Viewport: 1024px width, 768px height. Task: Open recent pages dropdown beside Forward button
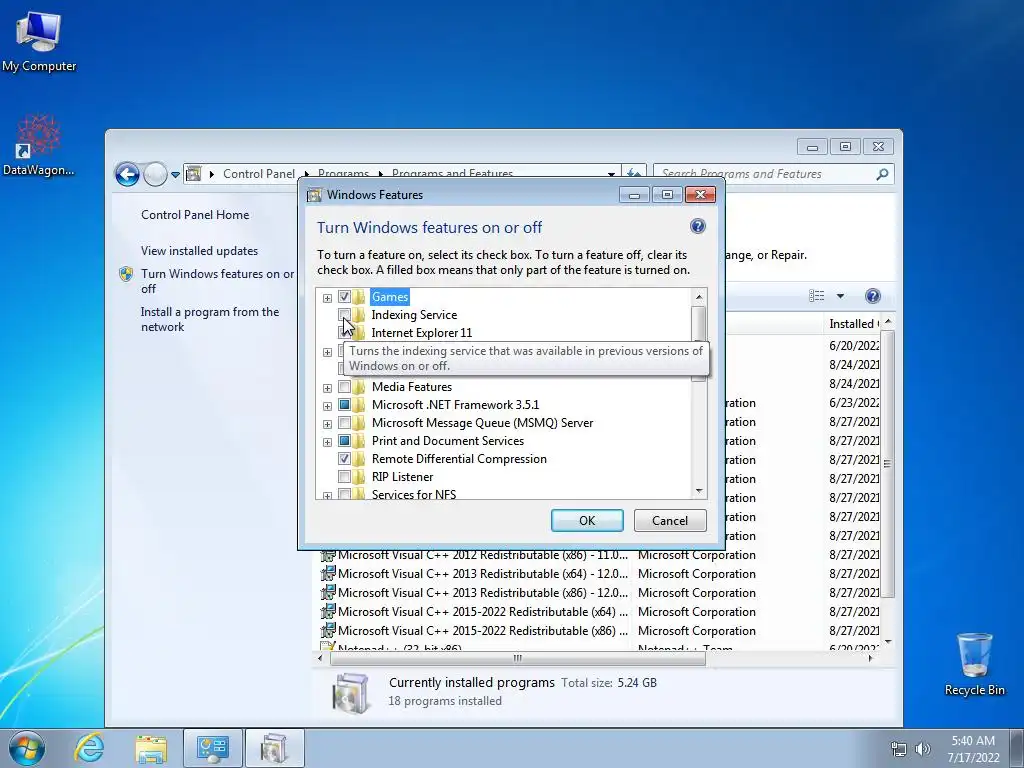175,175
